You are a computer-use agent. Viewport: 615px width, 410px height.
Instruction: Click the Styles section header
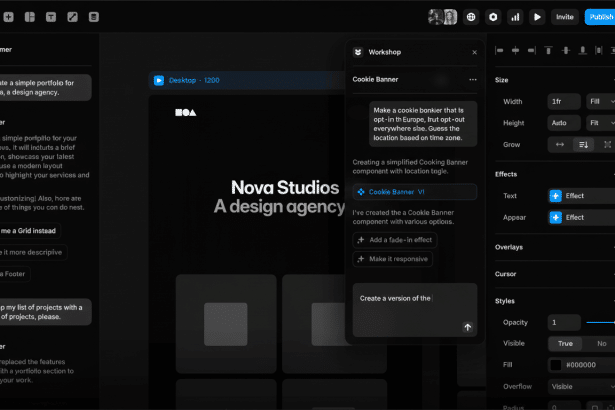click(x=505, y=301)
